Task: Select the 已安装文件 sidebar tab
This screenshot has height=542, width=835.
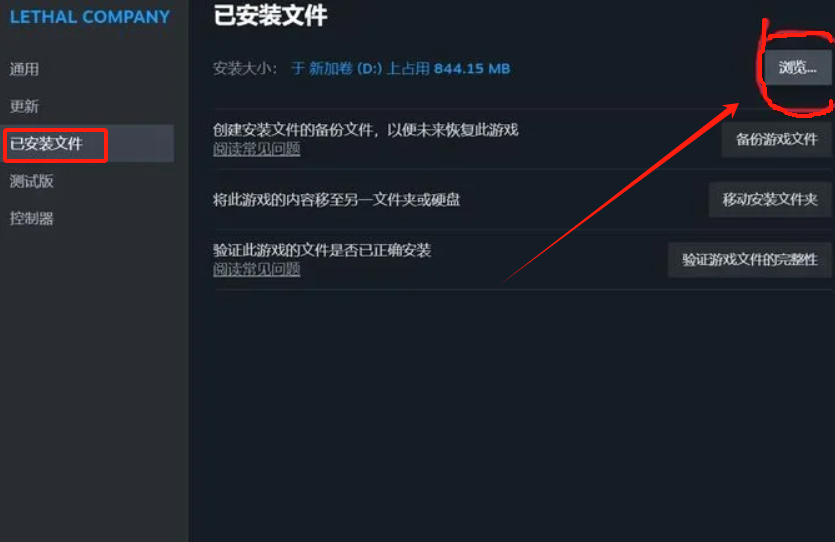Action: (88, 144)
